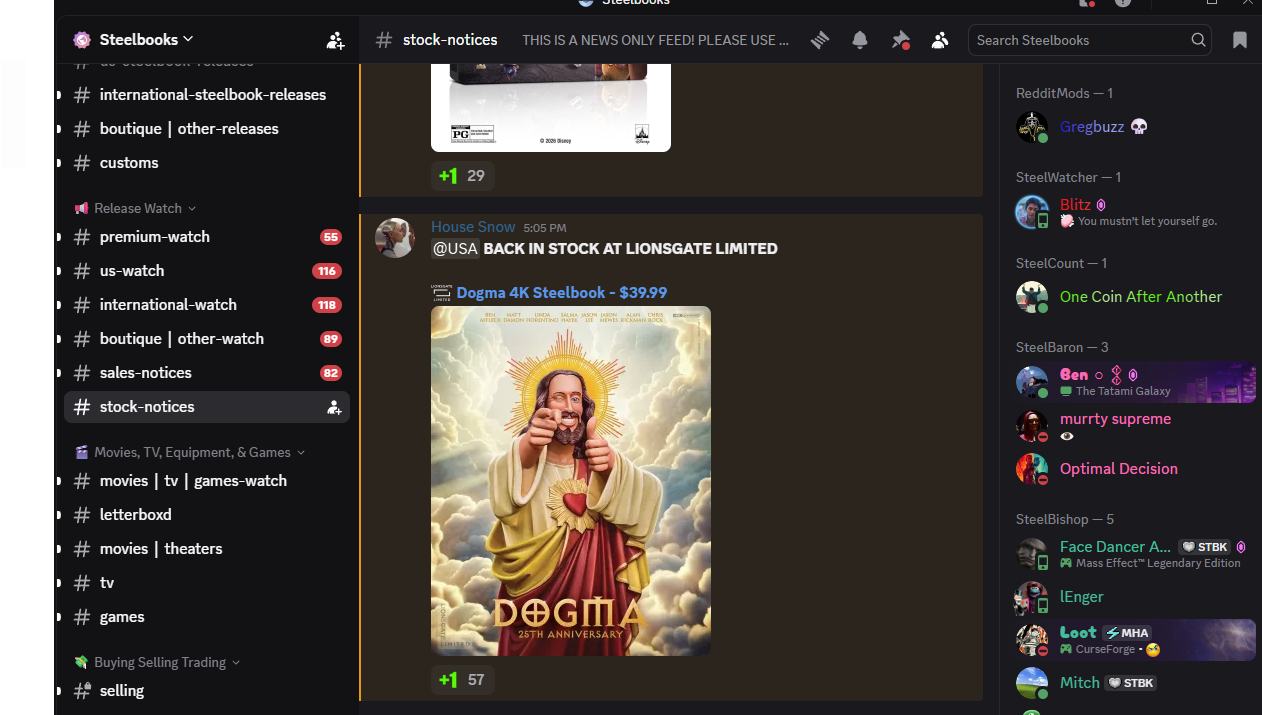Click the channel topic THIS IS A NEWS ONLY FEED
Screen dimensions: 1262x715
[x=655, y=40]
